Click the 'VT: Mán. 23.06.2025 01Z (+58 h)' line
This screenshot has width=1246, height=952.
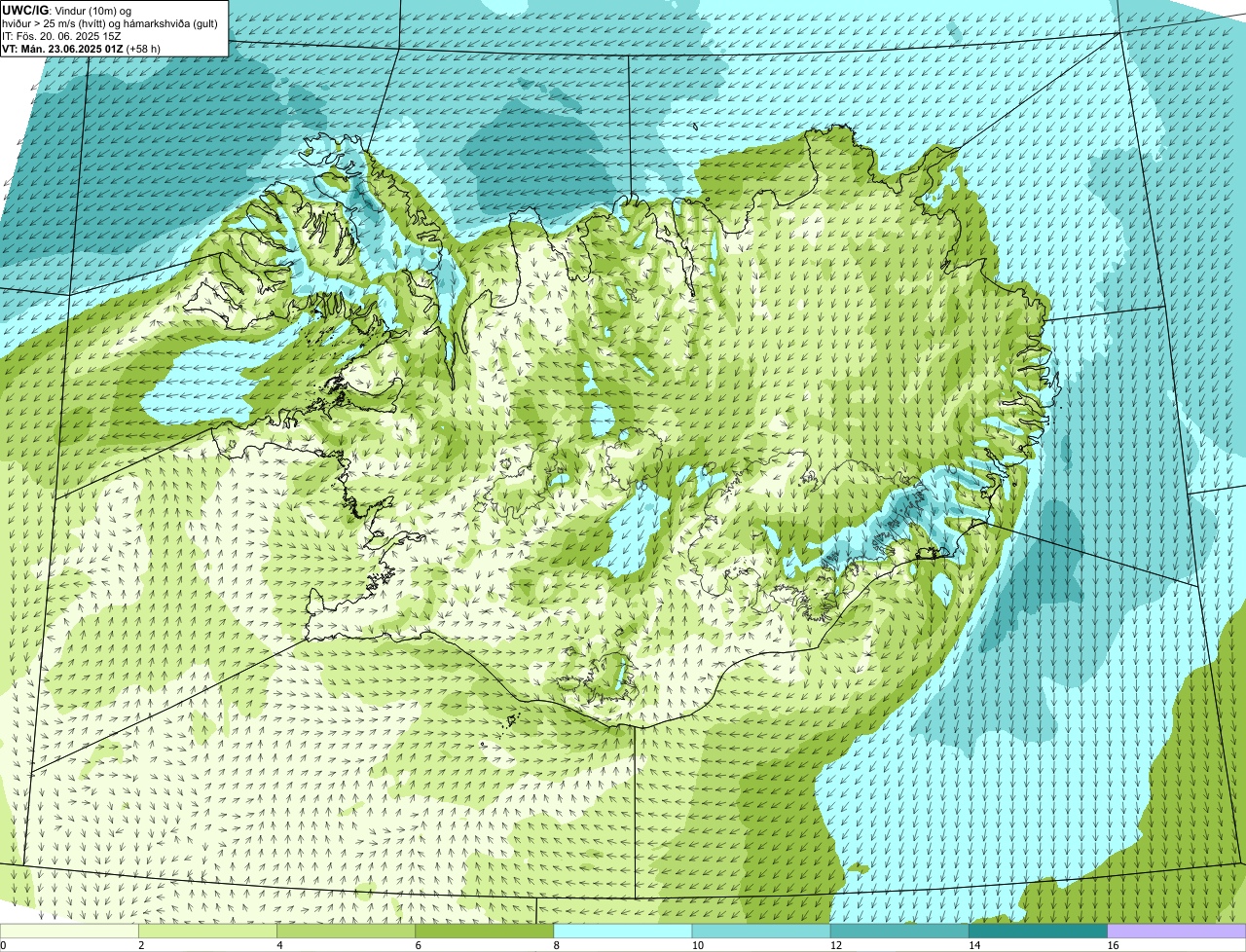[x=82, y=48]
